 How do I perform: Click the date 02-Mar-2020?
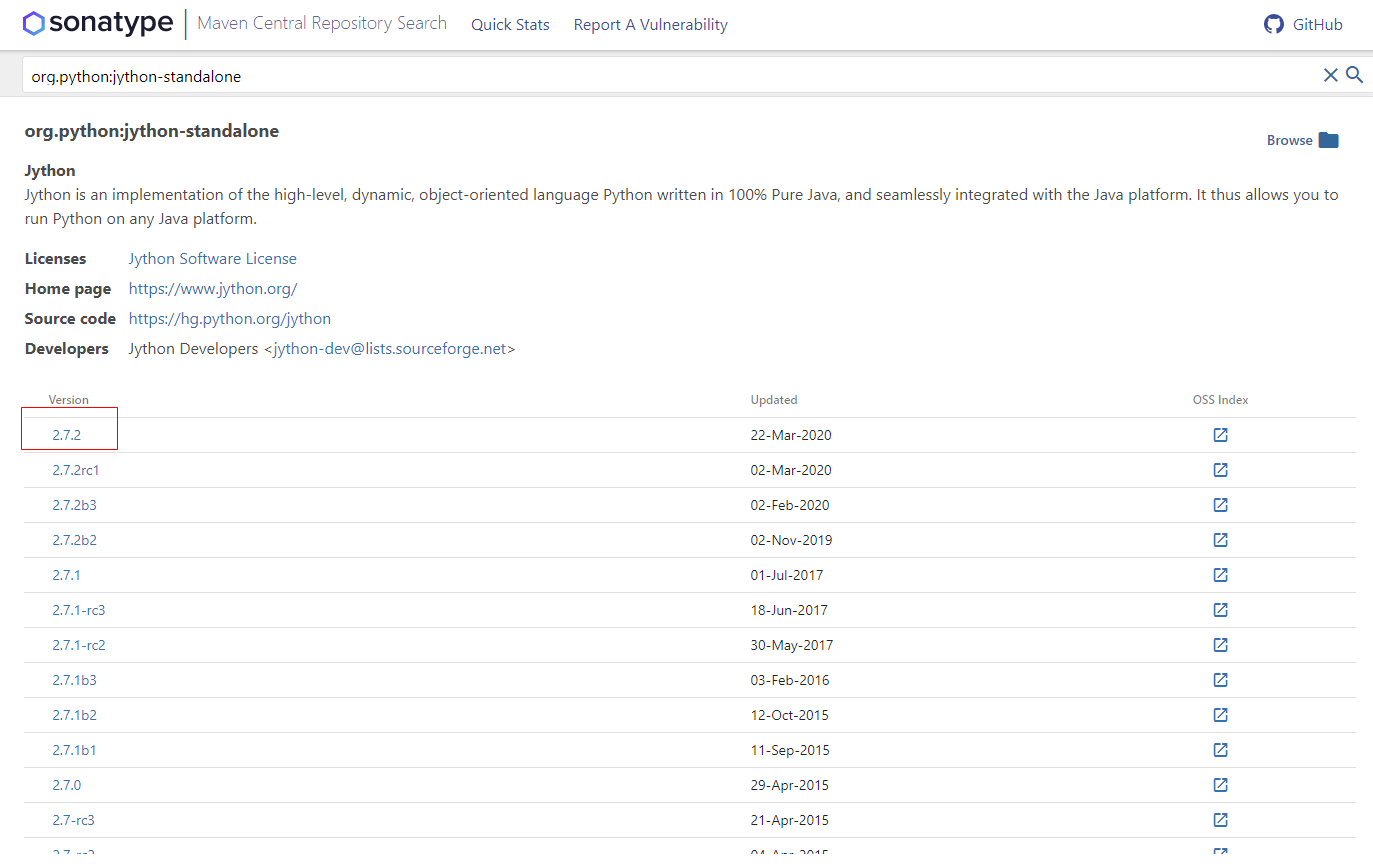(791, 470)
